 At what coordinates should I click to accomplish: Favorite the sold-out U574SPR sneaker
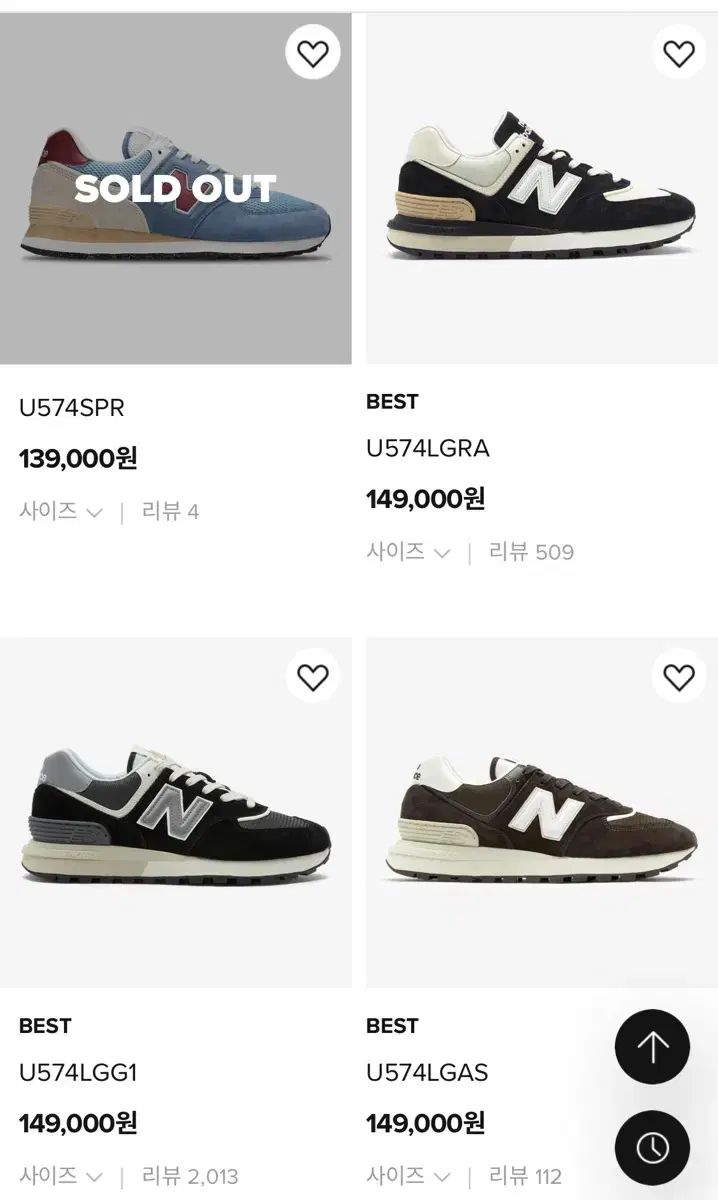pos(313,53)
